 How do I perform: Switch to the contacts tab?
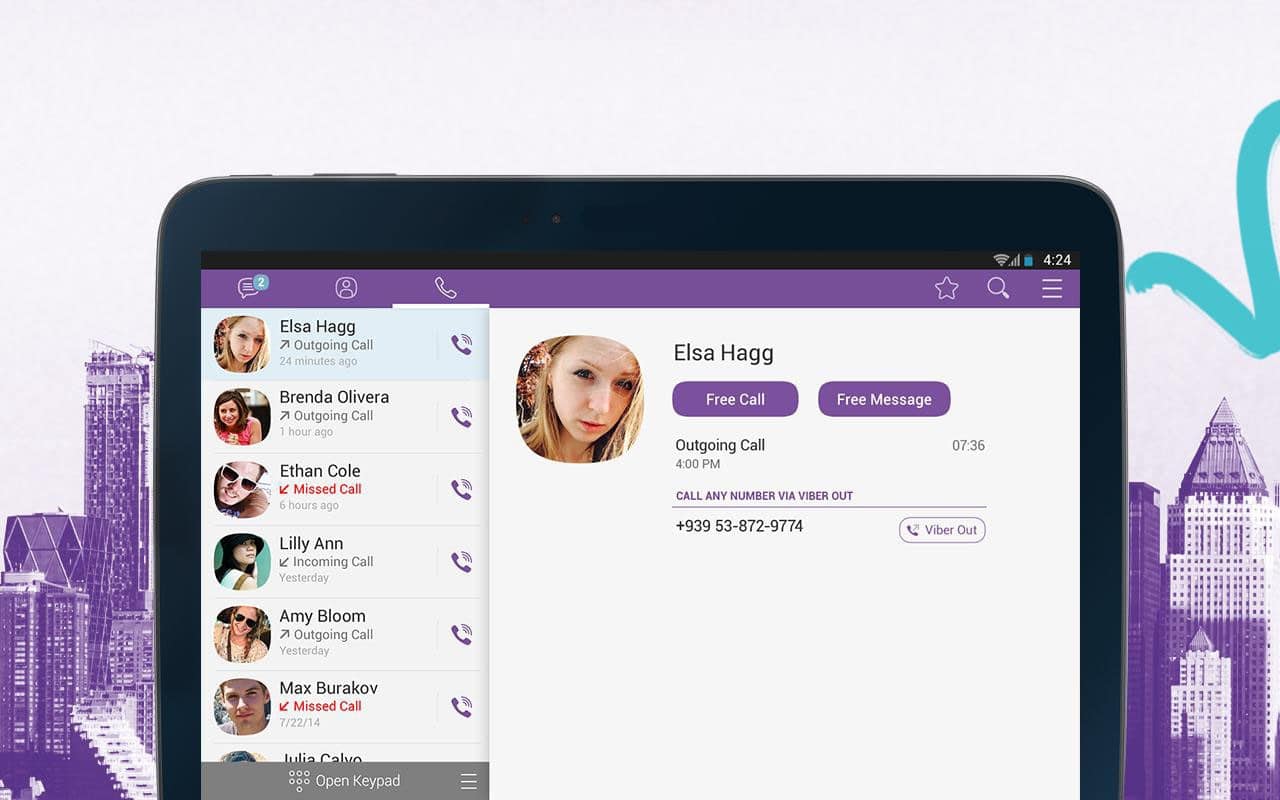pos(346,288)
